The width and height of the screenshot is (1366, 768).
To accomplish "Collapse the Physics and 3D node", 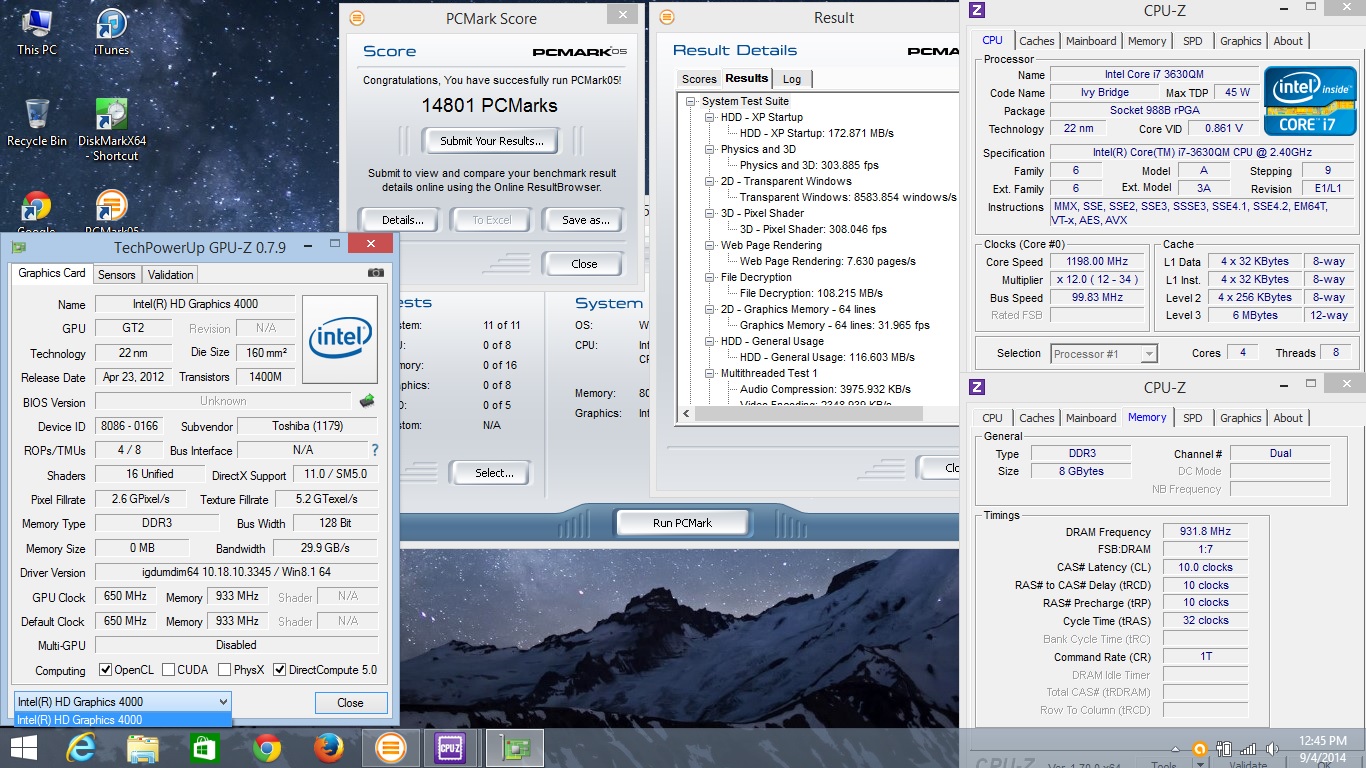I will tap(709, 149).
